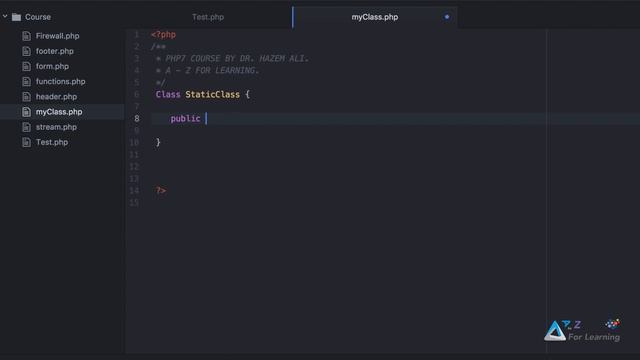Open functions.php in the tree view
640x360 pixels.
click(x=60, y=81)
